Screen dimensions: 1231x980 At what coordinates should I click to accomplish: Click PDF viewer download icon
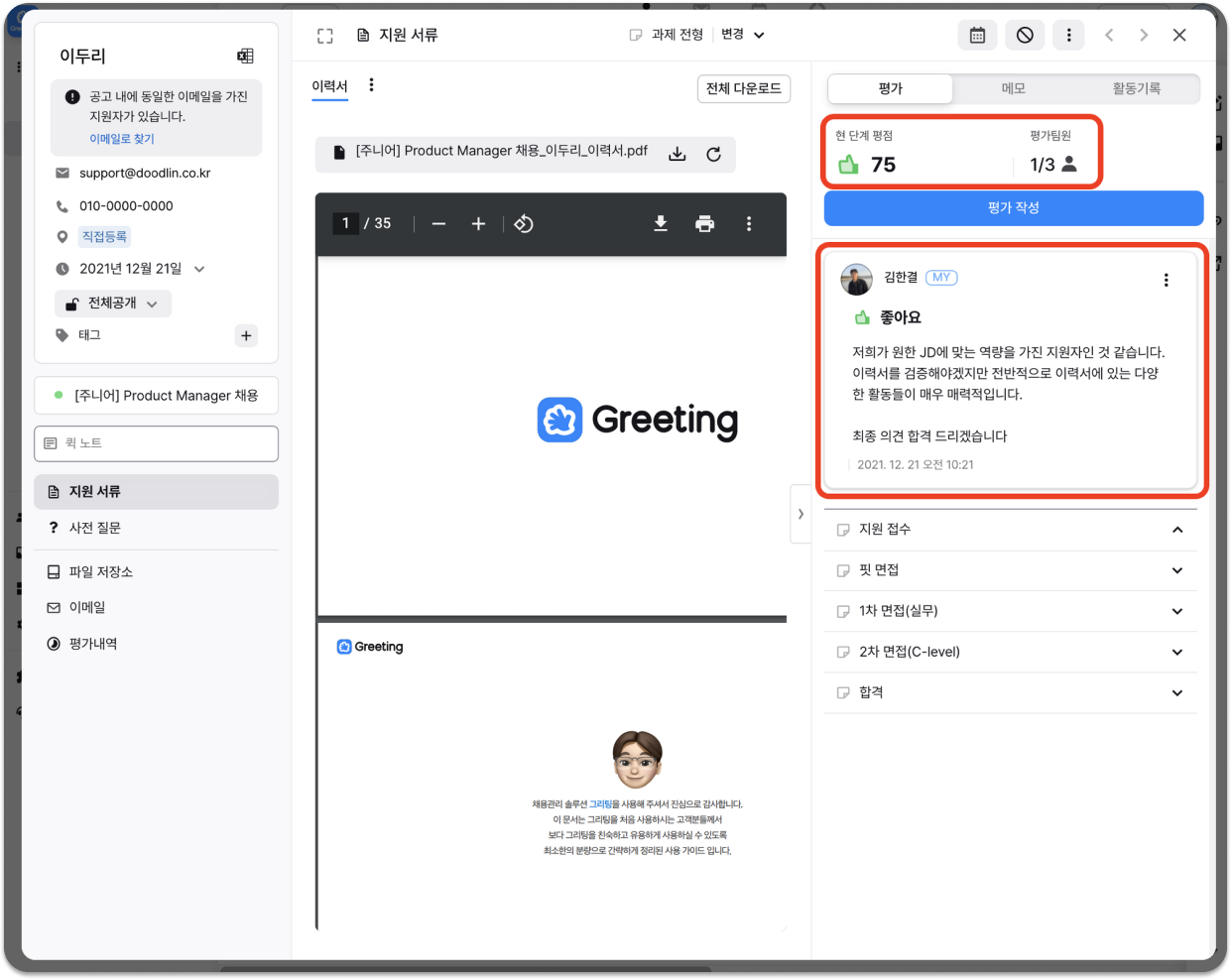661,224
